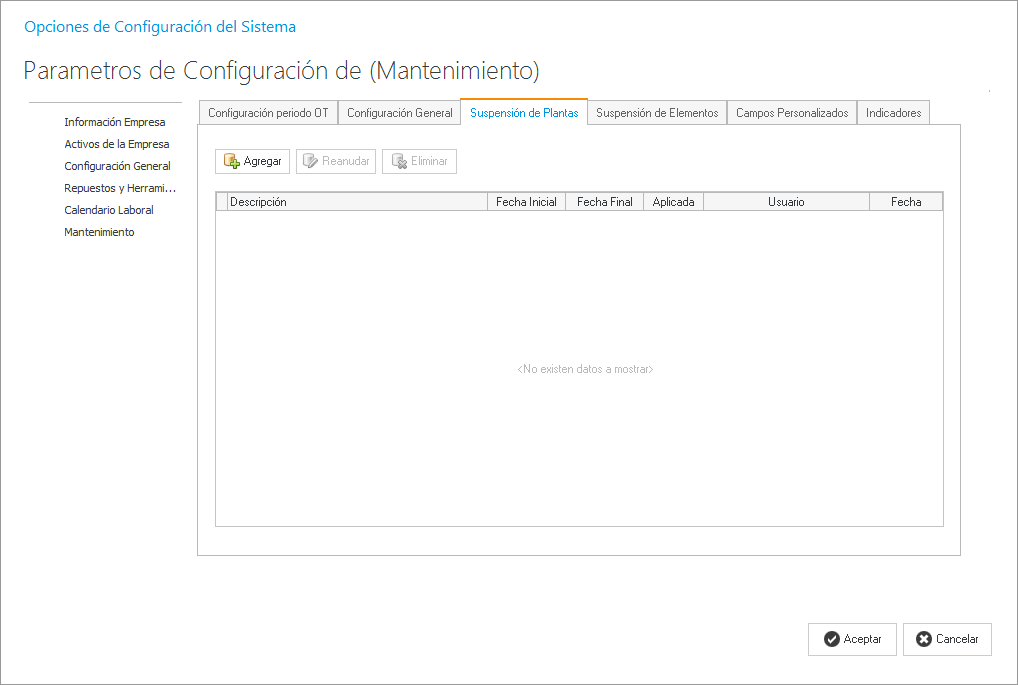The width and height of the screenshot is (1018, 685).
Task: Open the Configuración General tab
Action: tap(399, 113)
